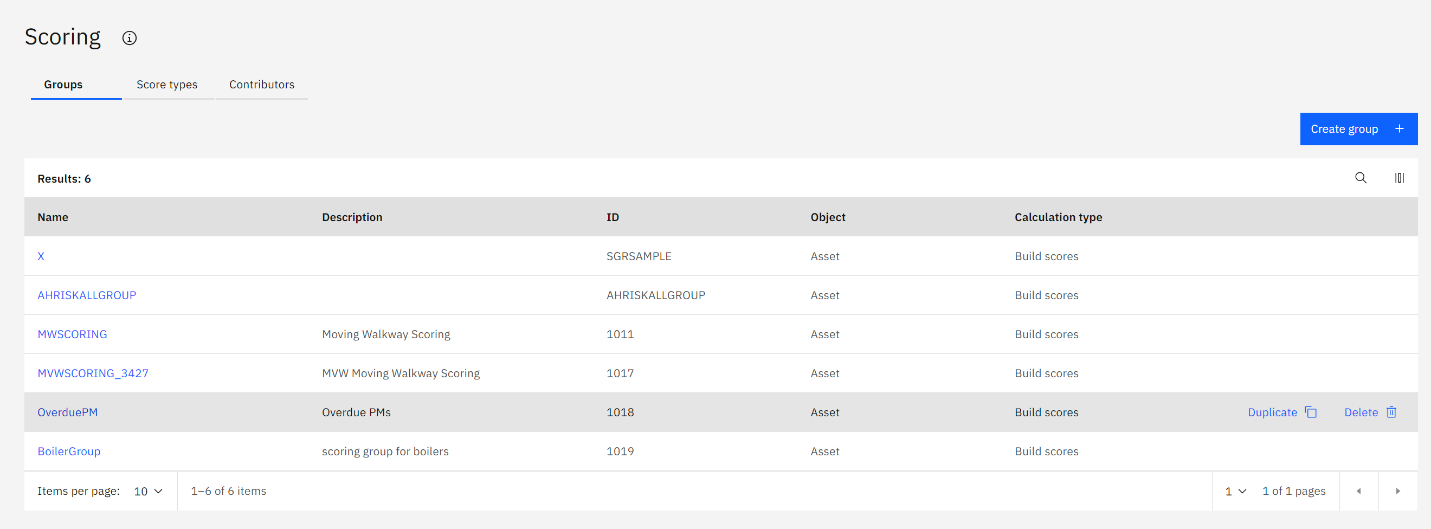1431x529 pixels.
Task: Expand the Items per page dropdown
Action: pos(148,491)
